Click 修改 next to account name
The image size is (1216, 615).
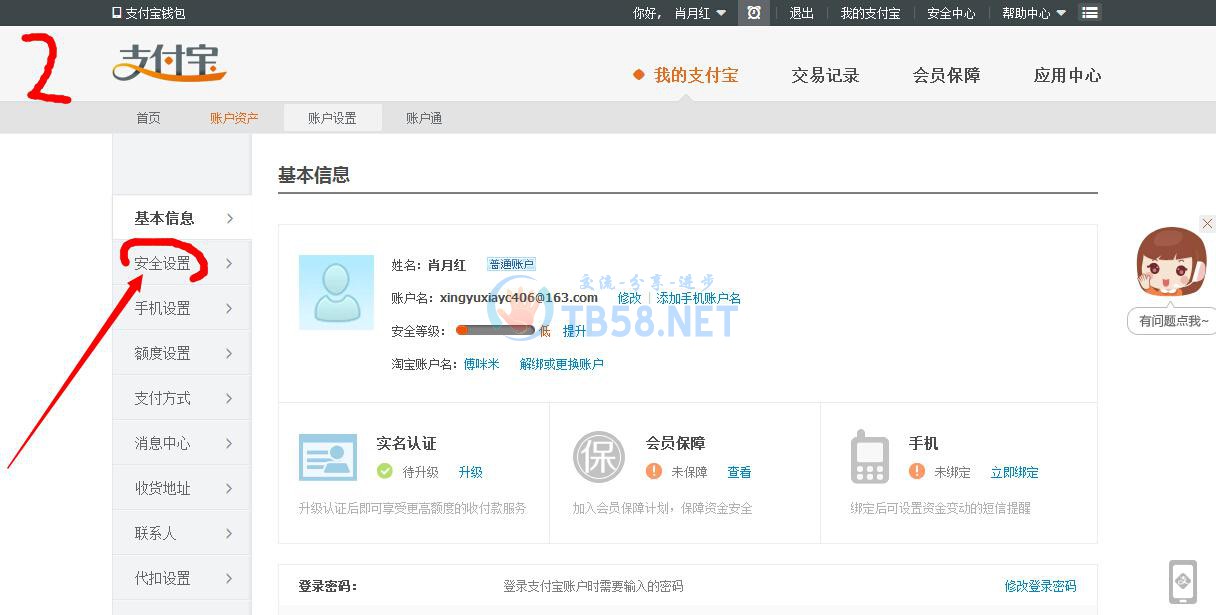coord(629,298)
